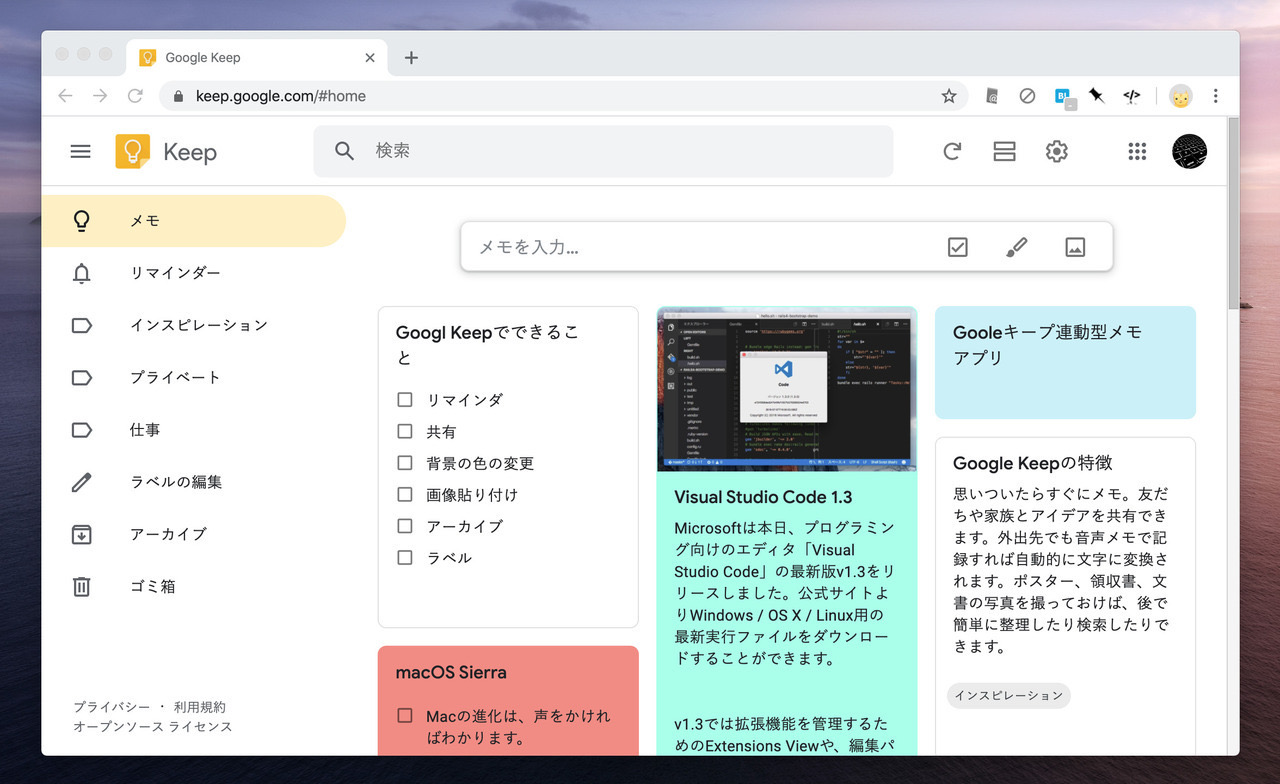Image resolution: width=1280 pixels, height=784 pixels.
Task: Click the Chrome profile avatar icon
Action: pyautogui.click(x=1181, y=96)
